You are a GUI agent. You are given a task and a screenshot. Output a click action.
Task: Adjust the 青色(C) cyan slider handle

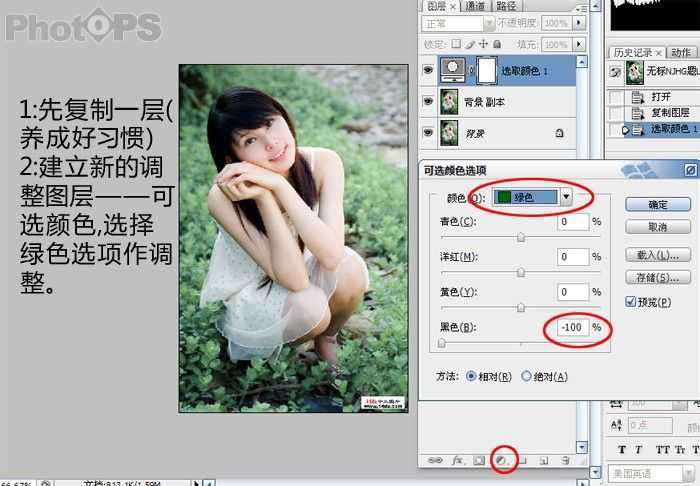coord(521,237)
